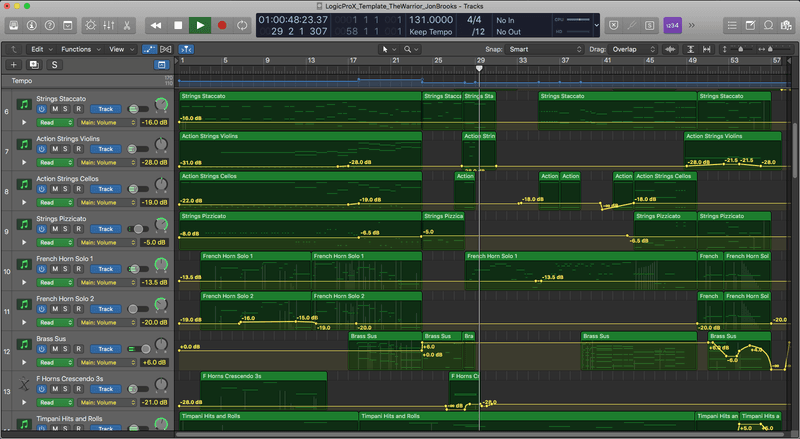The image size is (800, 439).
Task: Toggle Show Flex button
Action: [x=166, y=49]
